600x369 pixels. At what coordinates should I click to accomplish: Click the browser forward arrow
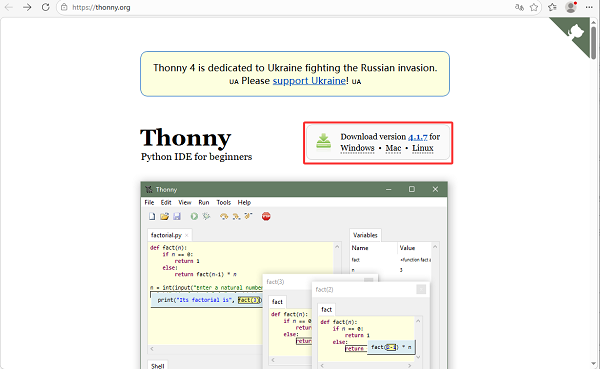pyautogui.click(x=27, y=7)
